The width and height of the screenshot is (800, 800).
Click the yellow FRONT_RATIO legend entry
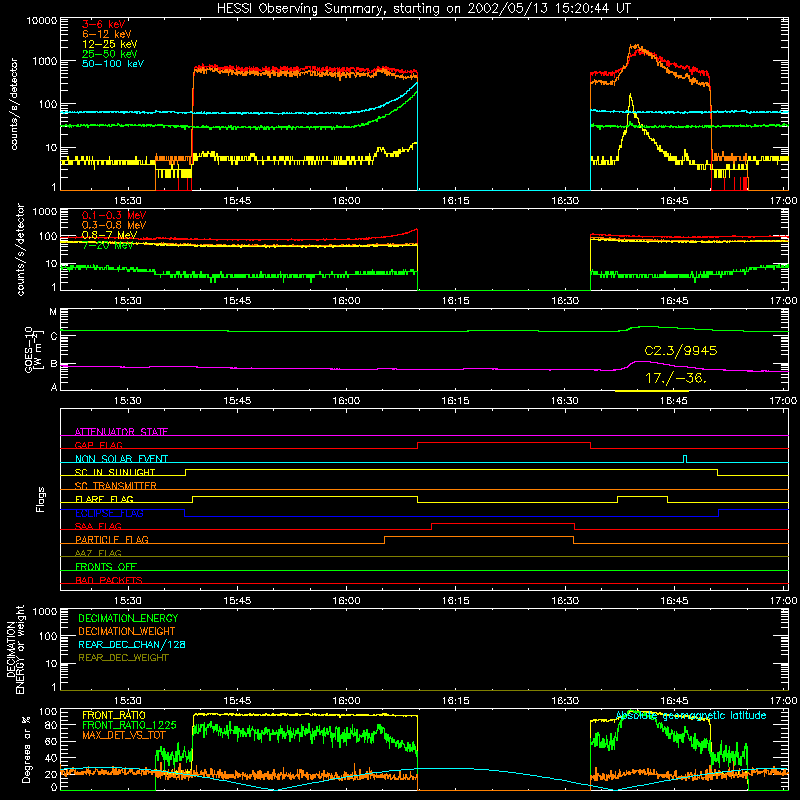(x=114, y=715)
